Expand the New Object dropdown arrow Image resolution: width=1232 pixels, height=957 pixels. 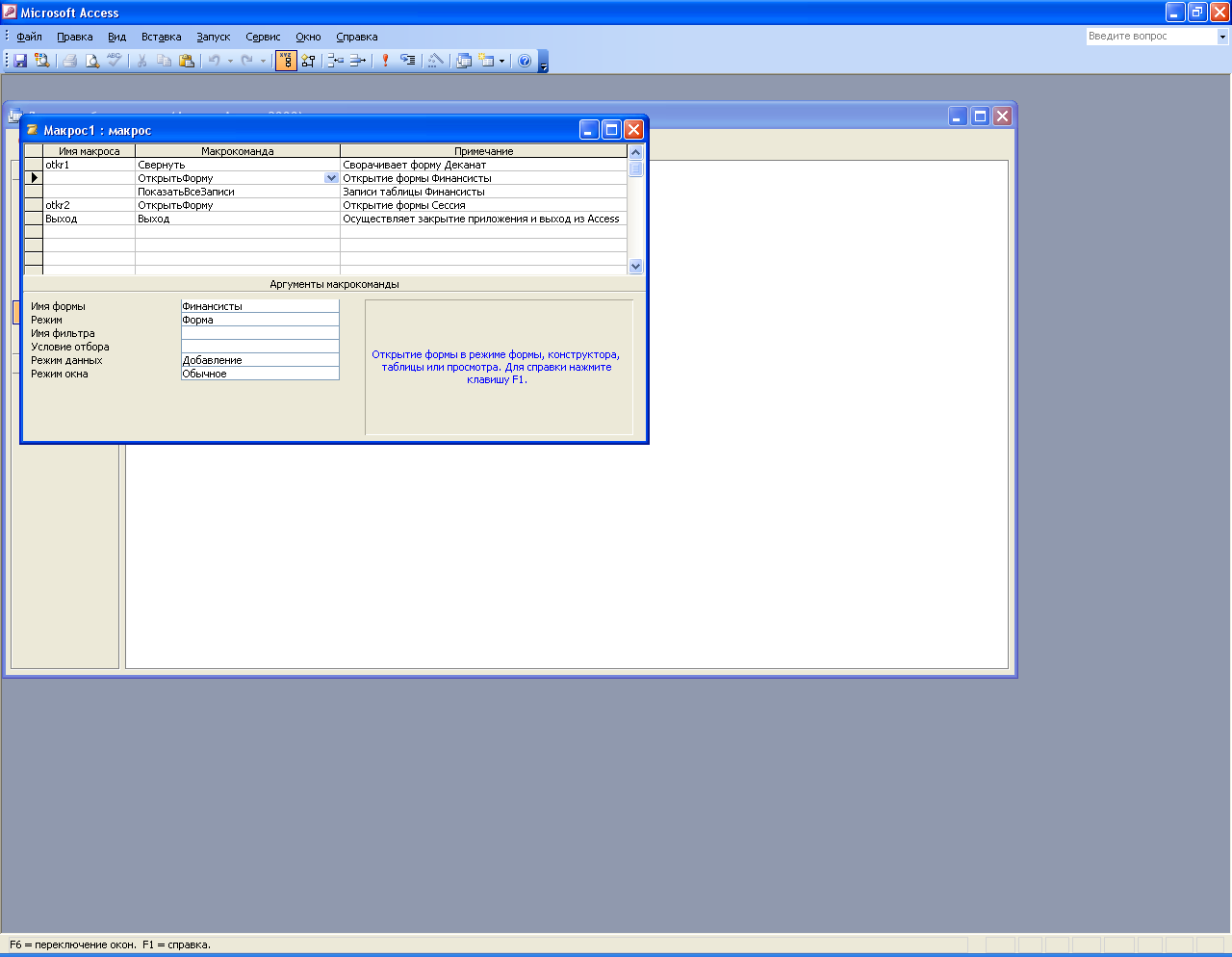click(501, 61)
